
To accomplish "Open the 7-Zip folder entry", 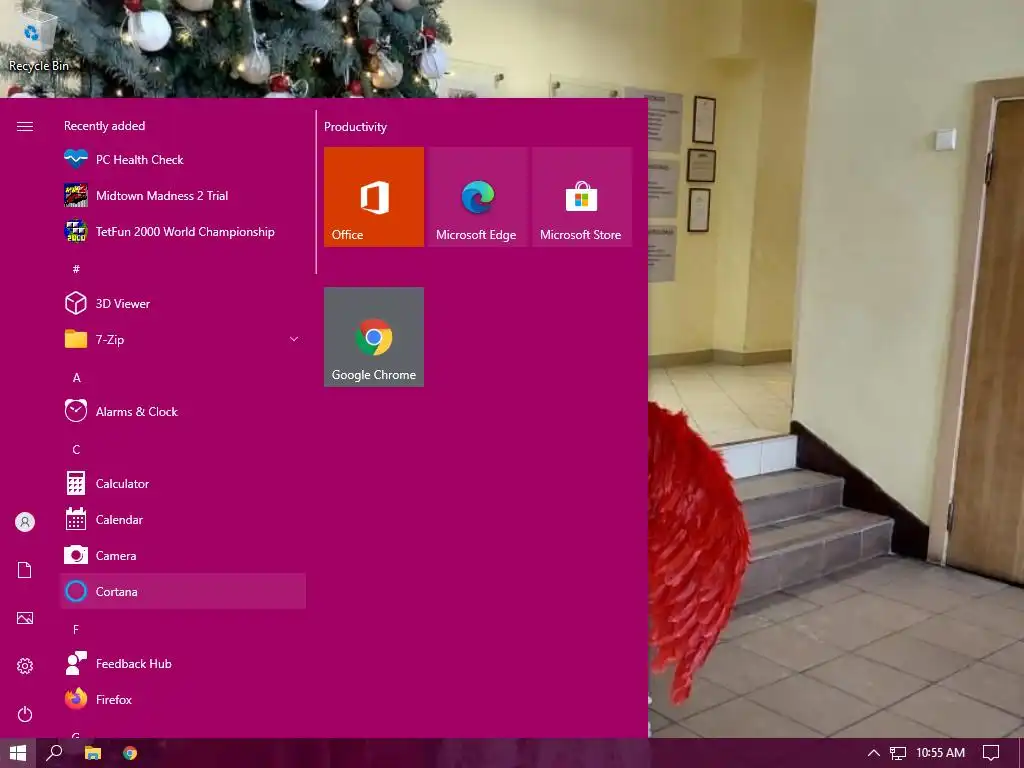I will 183,339.
